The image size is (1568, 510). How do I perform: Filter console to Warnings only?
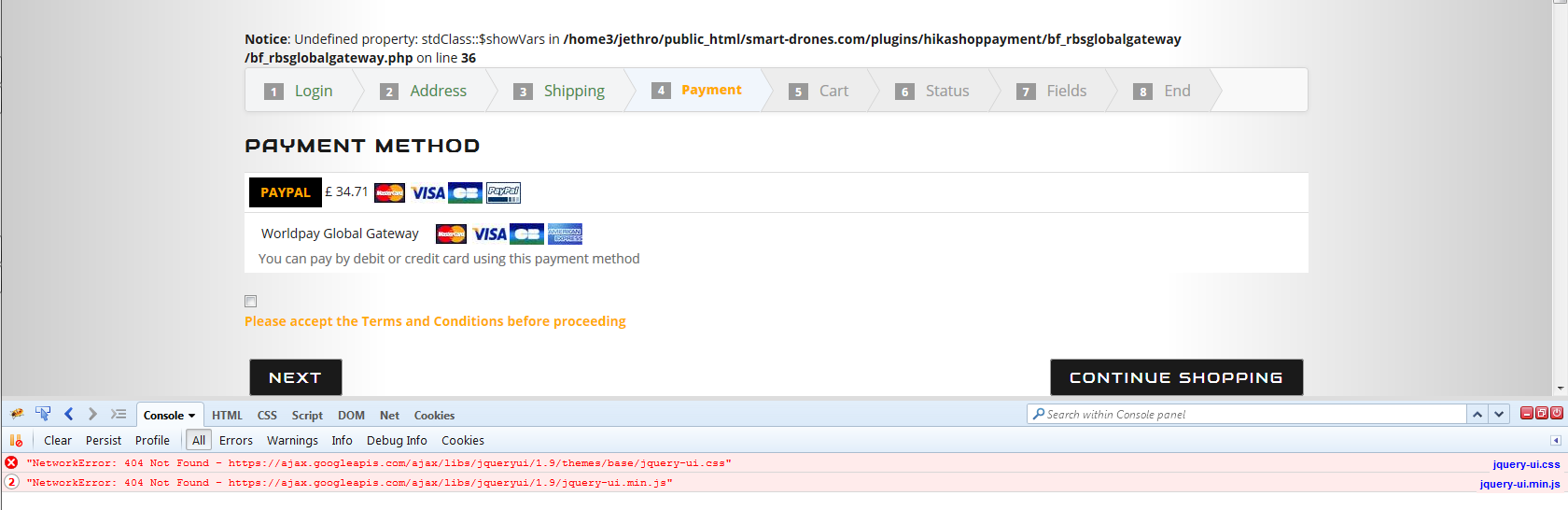(292, 440)
